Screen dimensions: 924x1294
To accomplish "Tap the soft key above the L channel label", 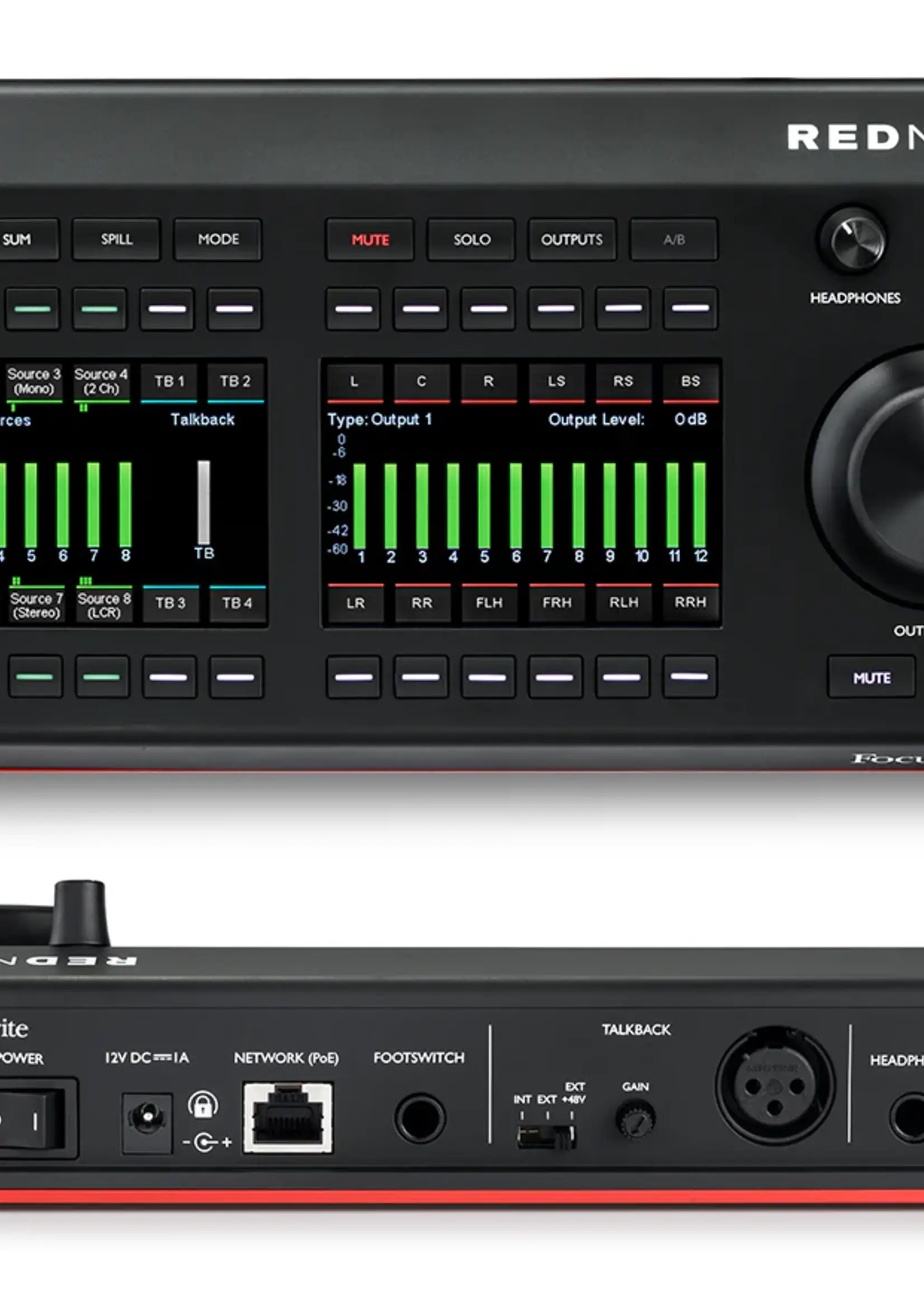I will point(353,309).
